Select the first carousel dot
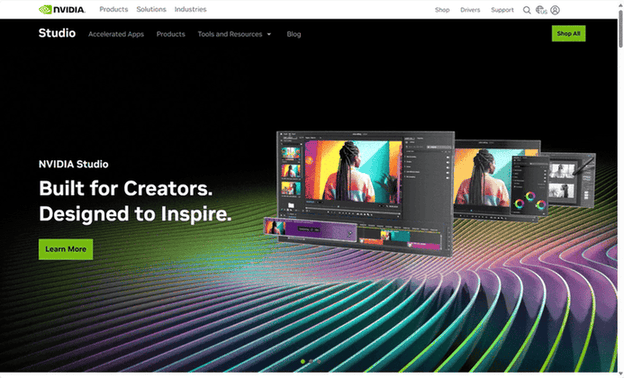 click(303, 361)
